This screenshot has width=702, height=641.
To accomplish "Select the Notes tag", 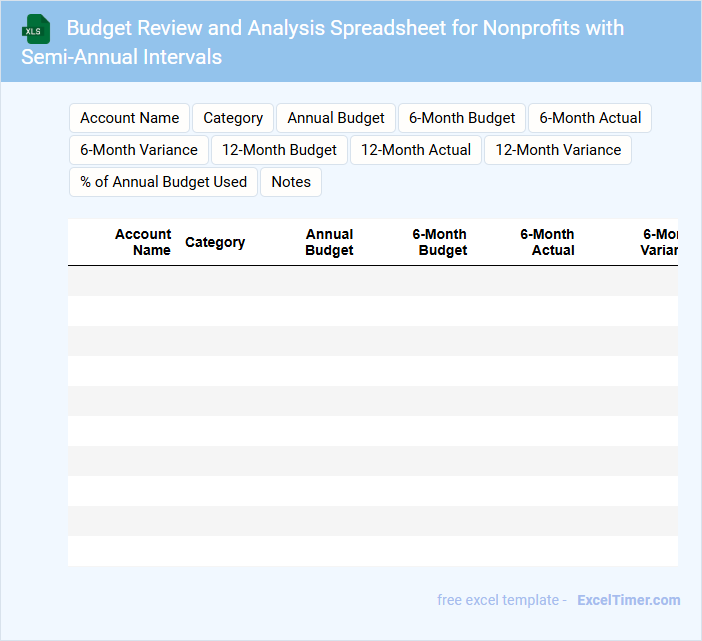I will tap(291, 182).
